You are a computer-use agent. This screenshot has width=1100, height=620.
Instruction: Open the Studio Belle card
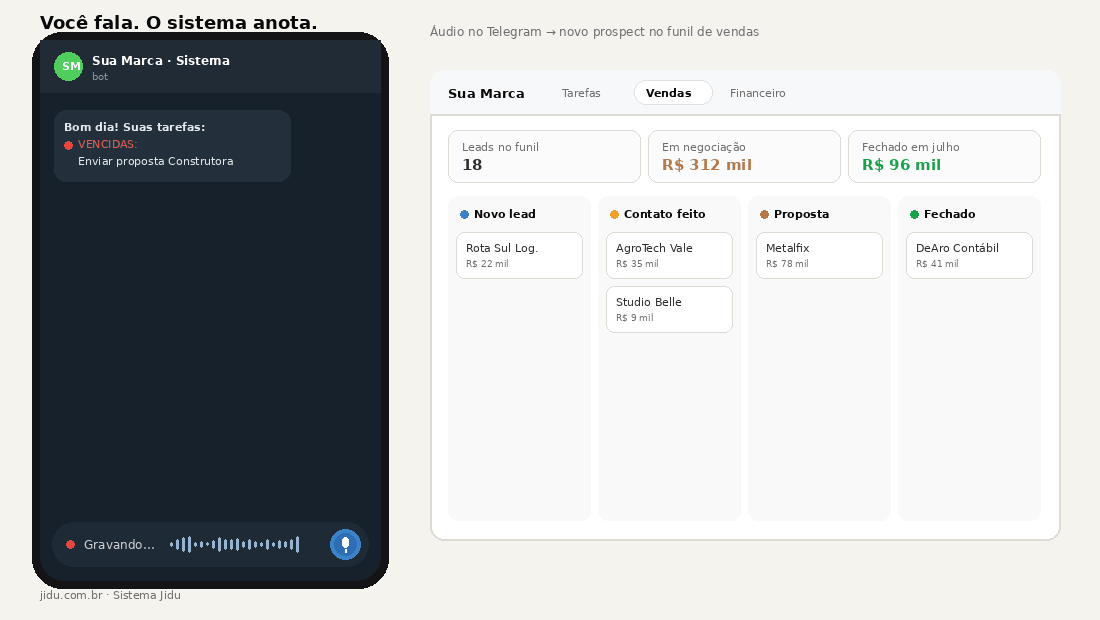tap(669, 309)
